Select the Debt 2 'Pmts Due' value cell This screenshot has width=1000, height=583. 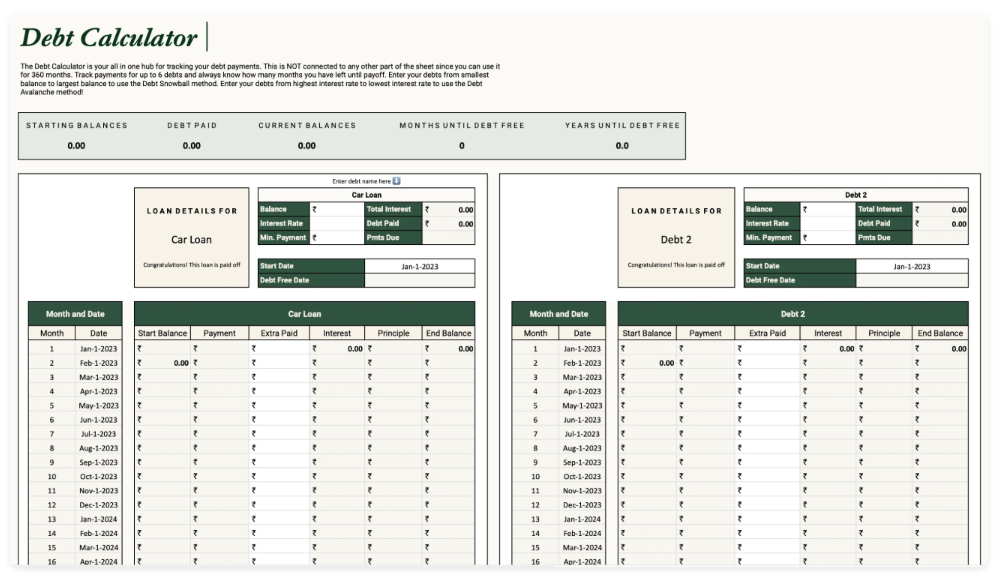[940, 238]
